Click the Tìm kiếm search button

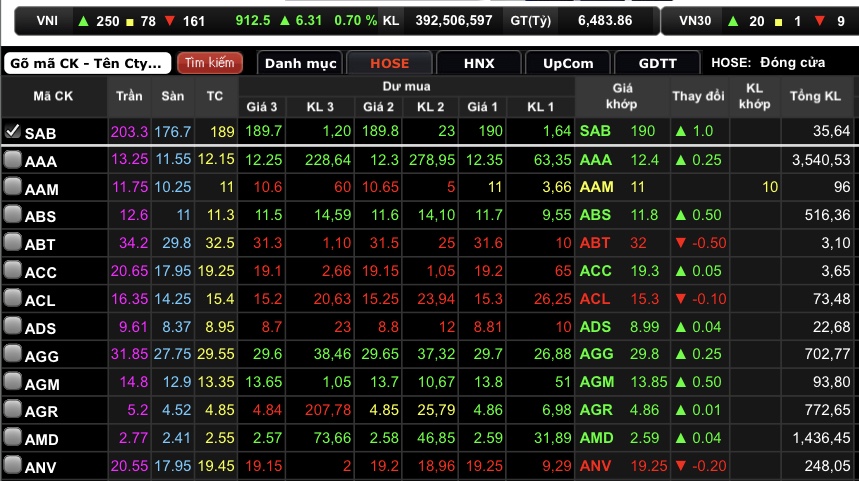209,63
